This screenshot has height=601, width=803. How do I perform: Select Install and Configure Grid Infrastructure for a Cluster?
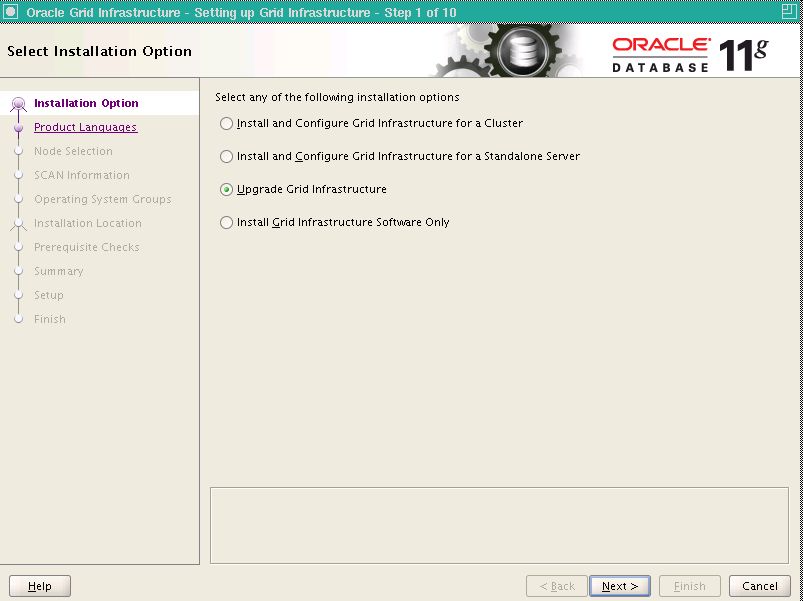pos(227,124)
